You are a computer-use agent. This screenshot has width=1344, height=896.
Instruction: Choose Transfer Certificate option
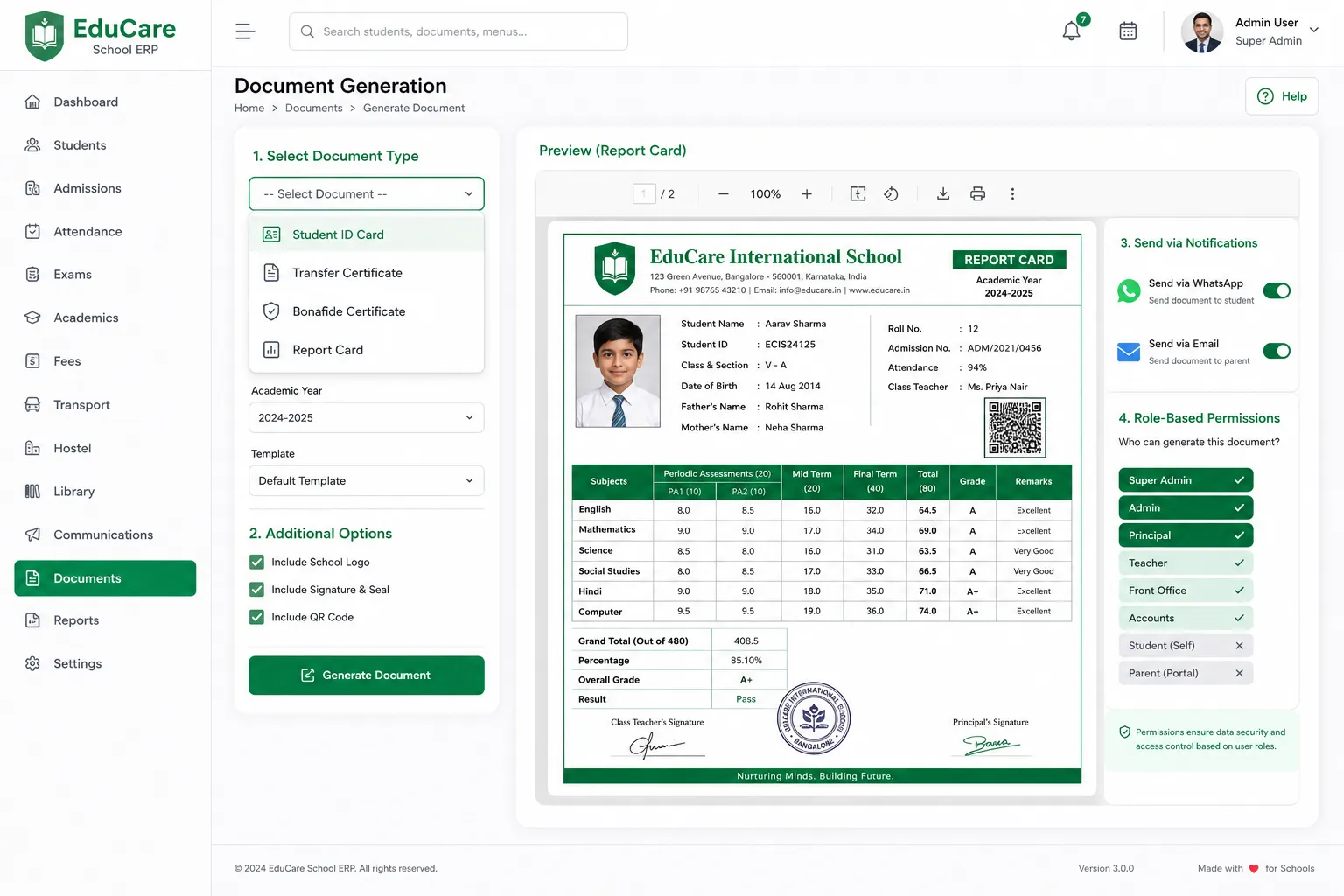pos(367,273)
